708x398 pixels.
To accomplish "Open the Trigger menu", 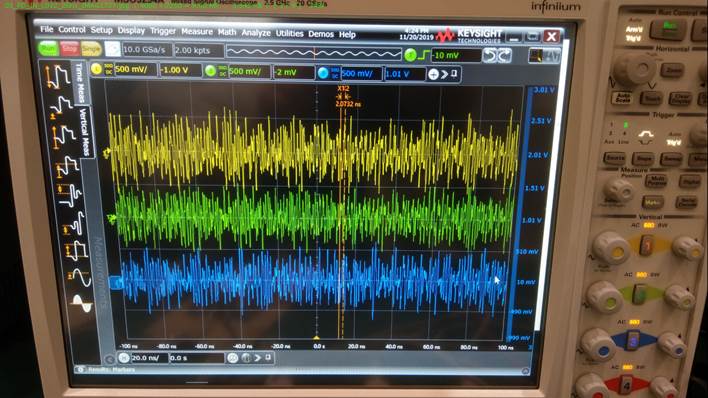I will pos(163,31).
